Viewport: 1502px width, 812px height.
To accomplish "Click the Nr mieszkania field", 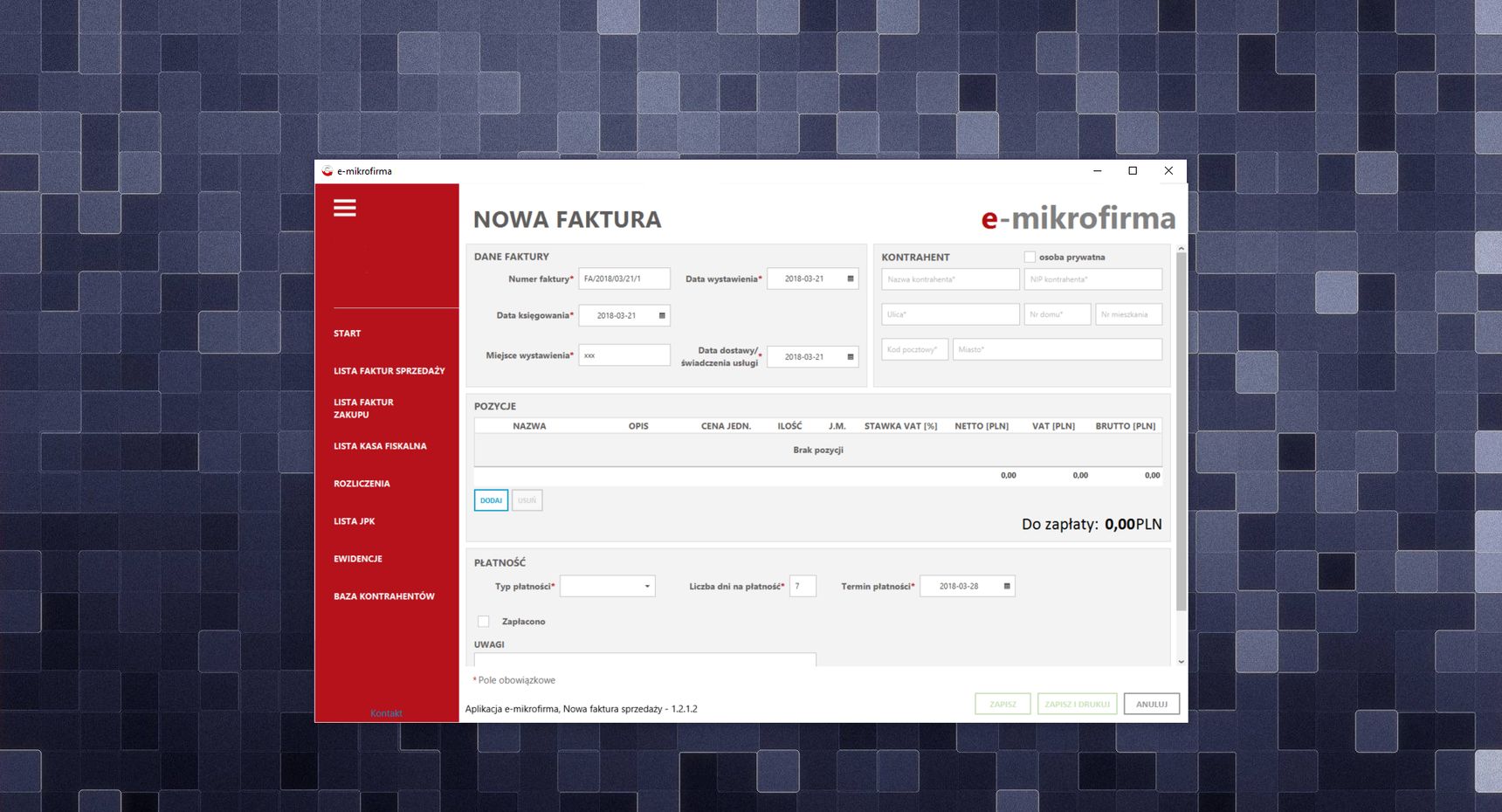I will [x=1129, y=314].
